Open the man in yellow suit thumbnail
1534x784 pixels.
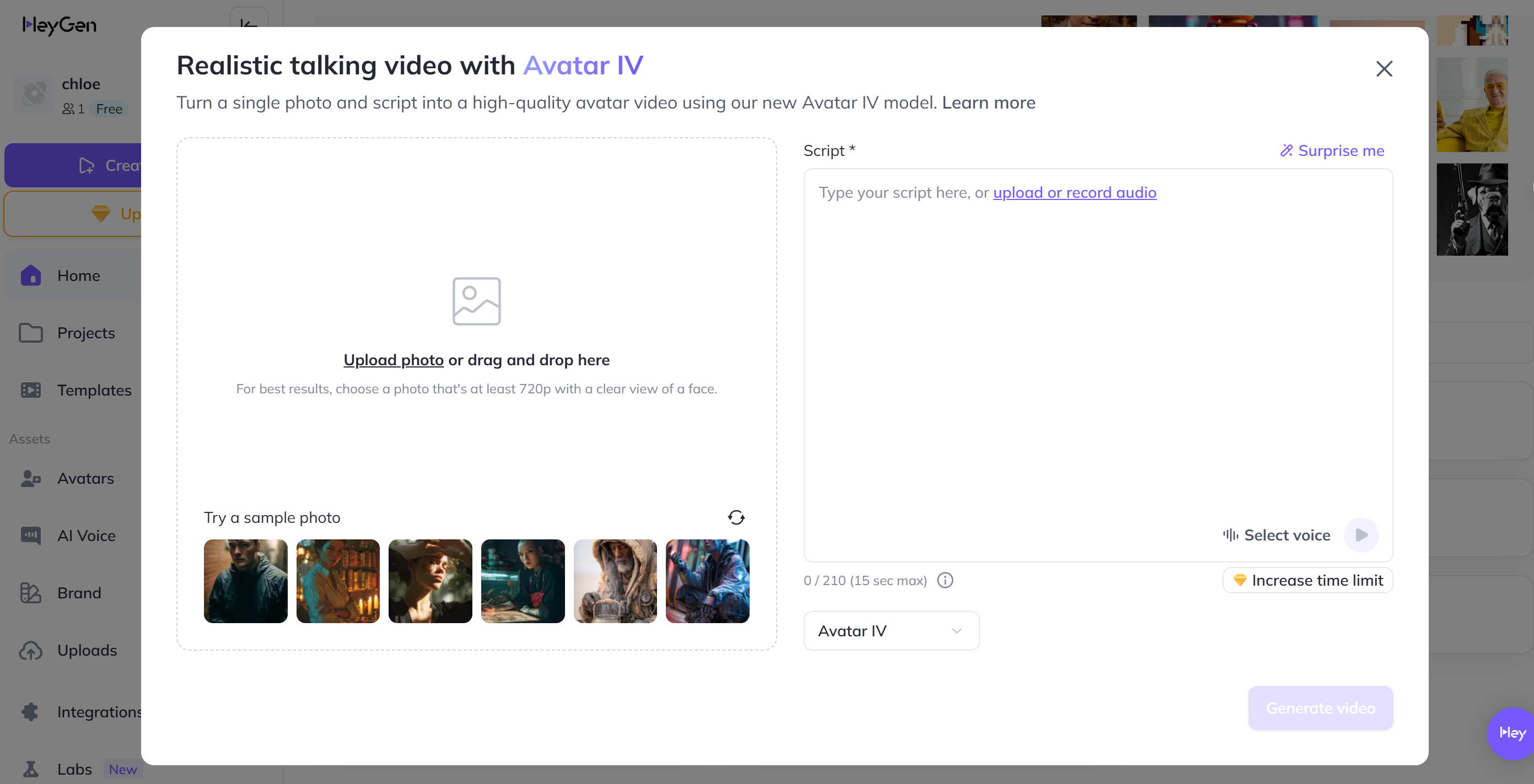pyautogui.click(x=1472, y=105)
